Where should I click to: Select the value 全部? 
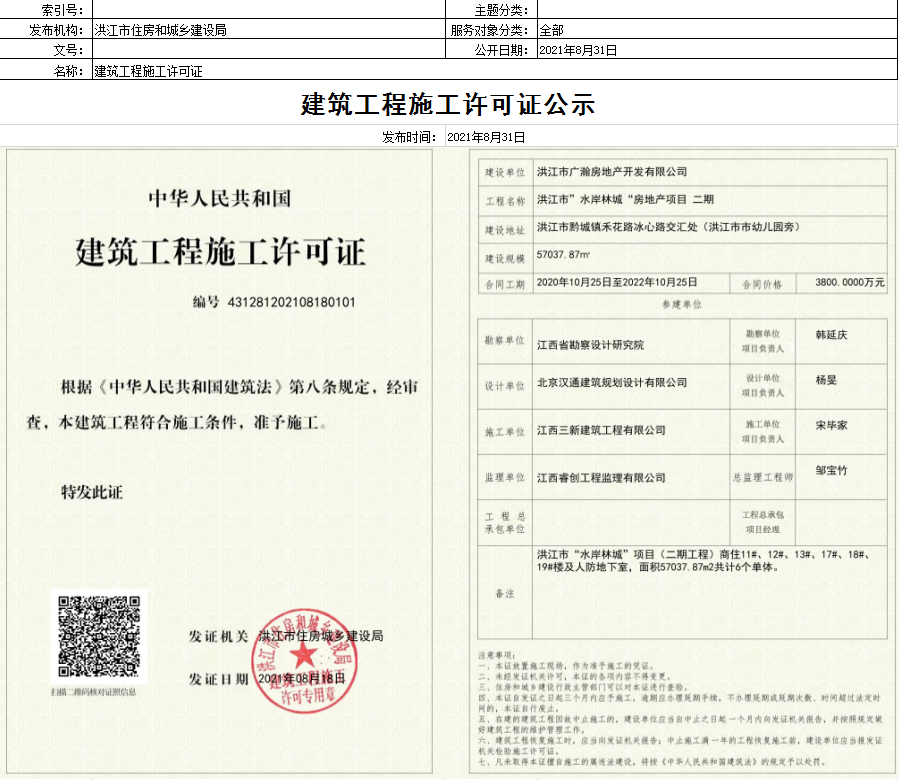[552, 30]
